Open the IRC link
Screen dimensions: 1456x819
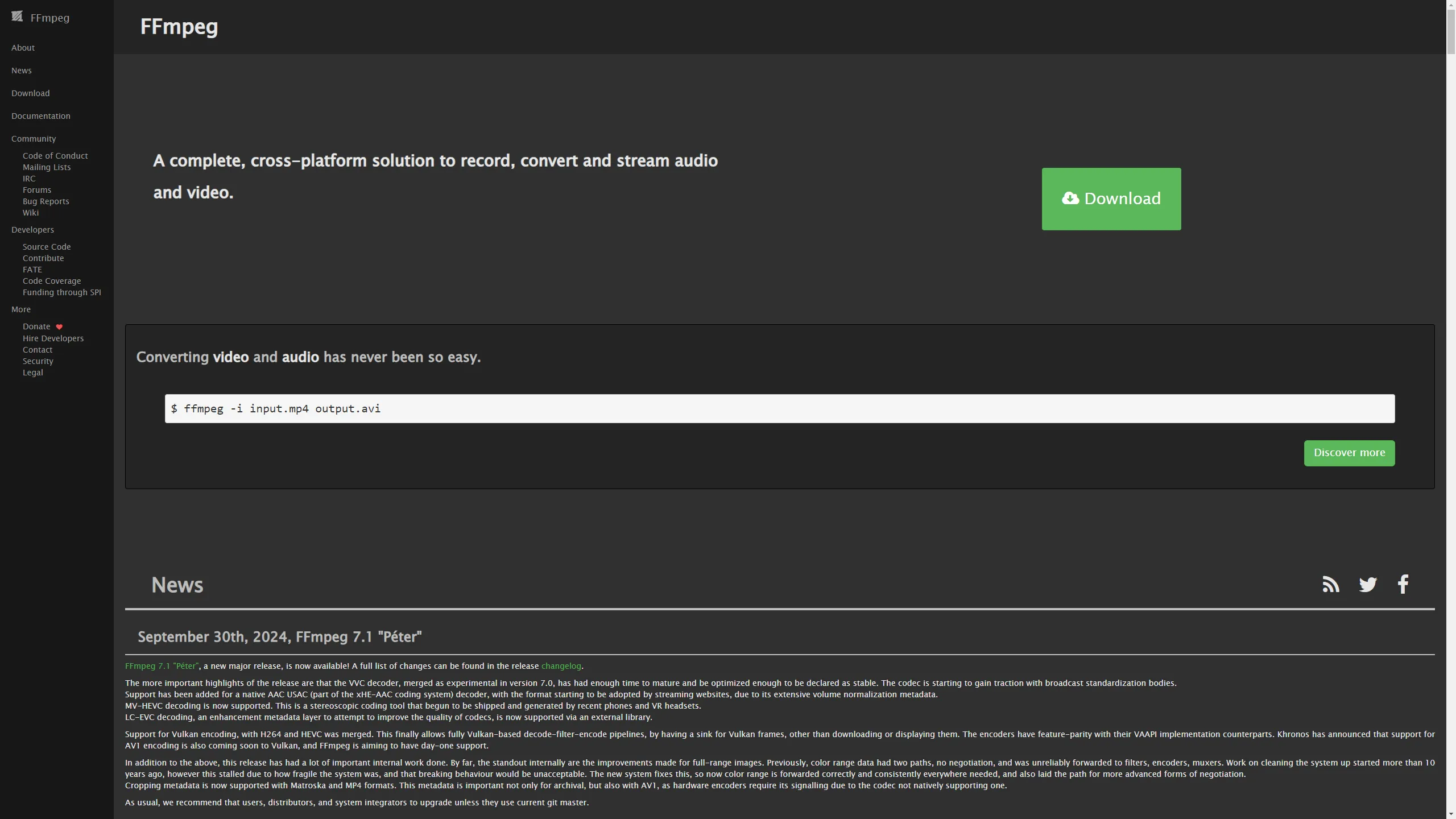pyautogui.click(x=29, y=179)
